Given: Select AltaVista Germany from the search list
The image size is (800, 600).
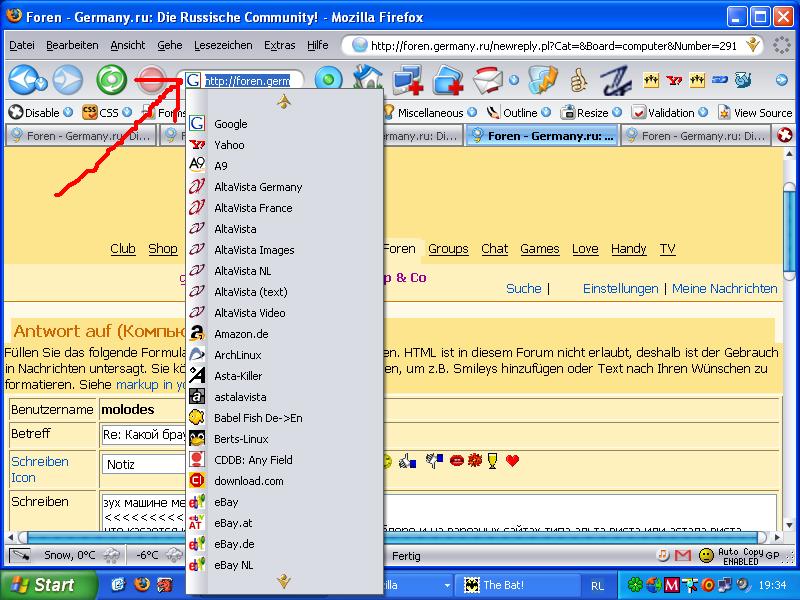Looking at the screenshot, I should [285, 187].
